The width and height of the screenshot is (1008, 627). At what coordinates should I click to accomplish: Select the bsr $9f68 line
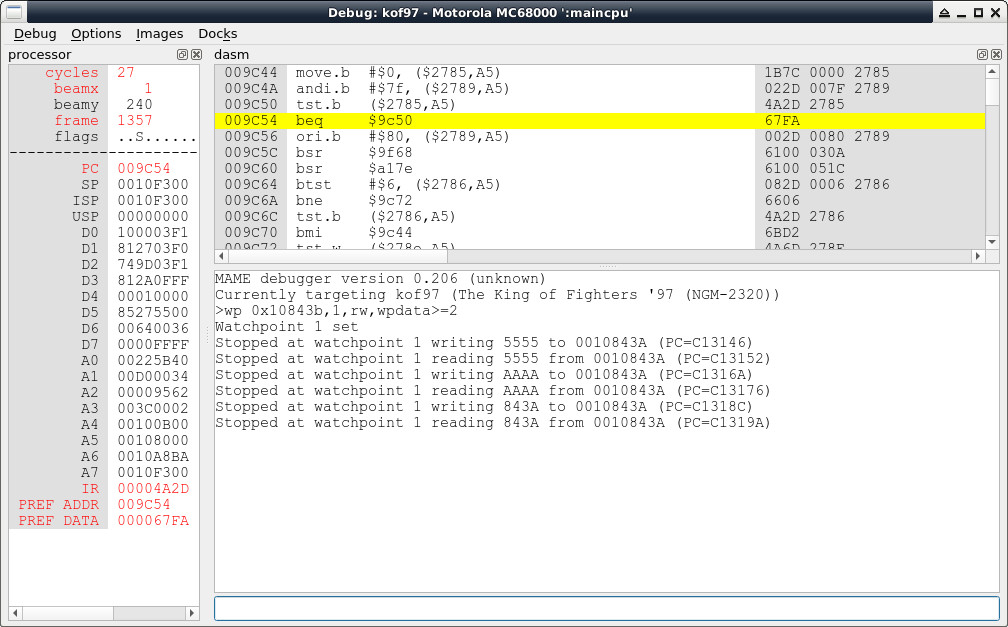click(x=599, y=152)
